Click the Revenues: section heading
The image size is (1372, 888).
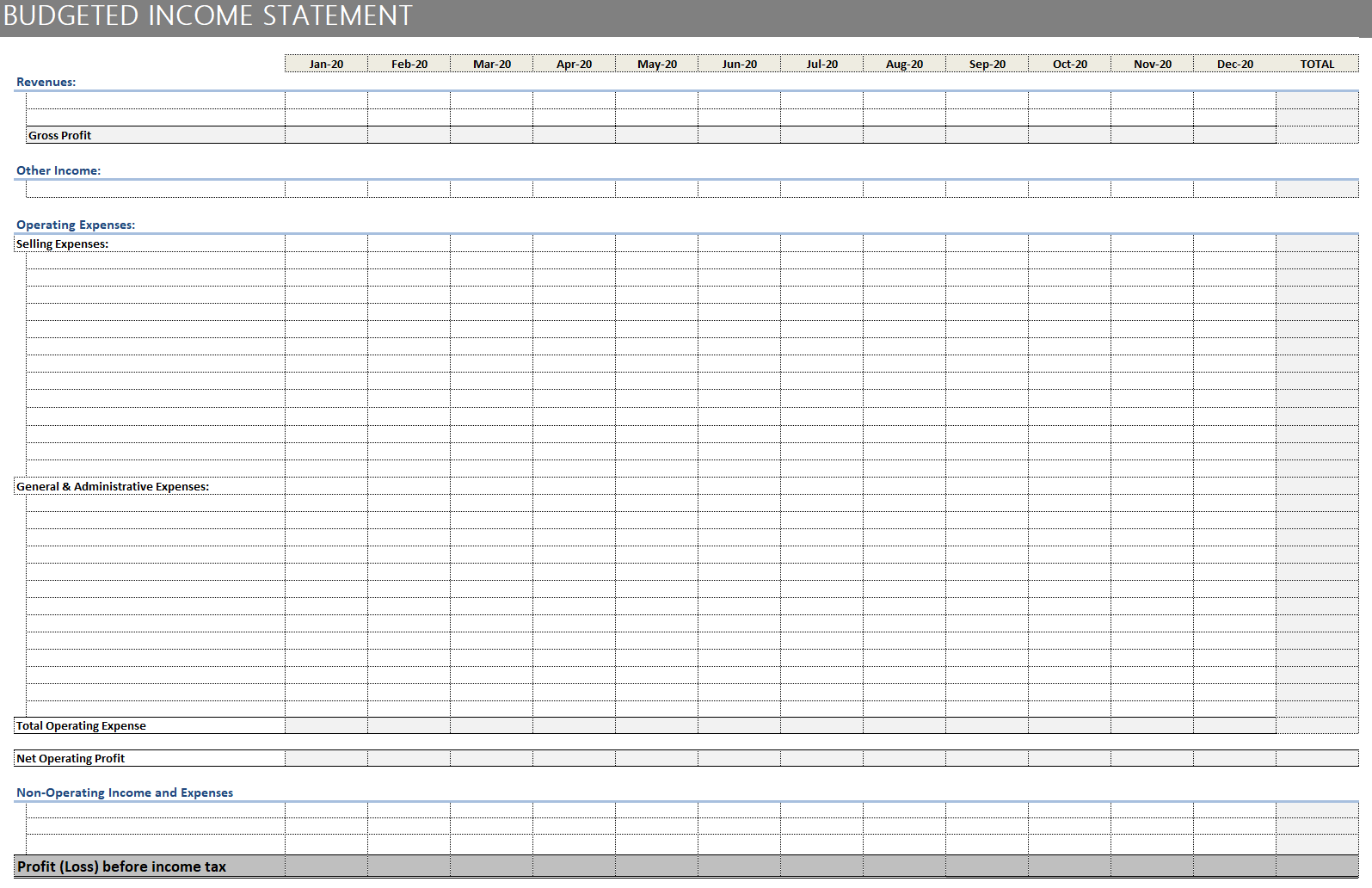pos(46,82)
